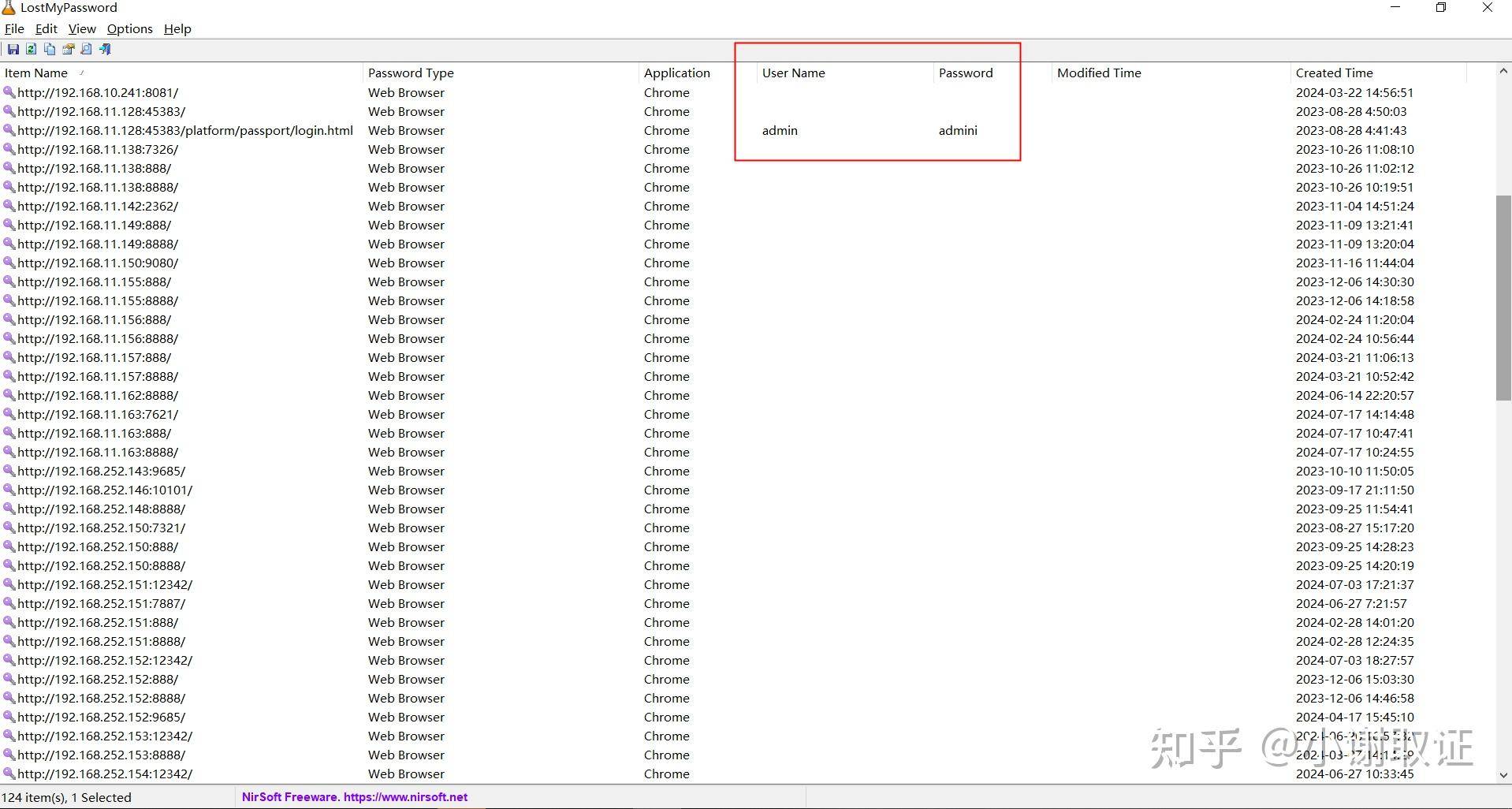Select item http://192.168.11.156:8888/
The image size is (1512, 809).
pyautogui.click(x=98, y=338)
